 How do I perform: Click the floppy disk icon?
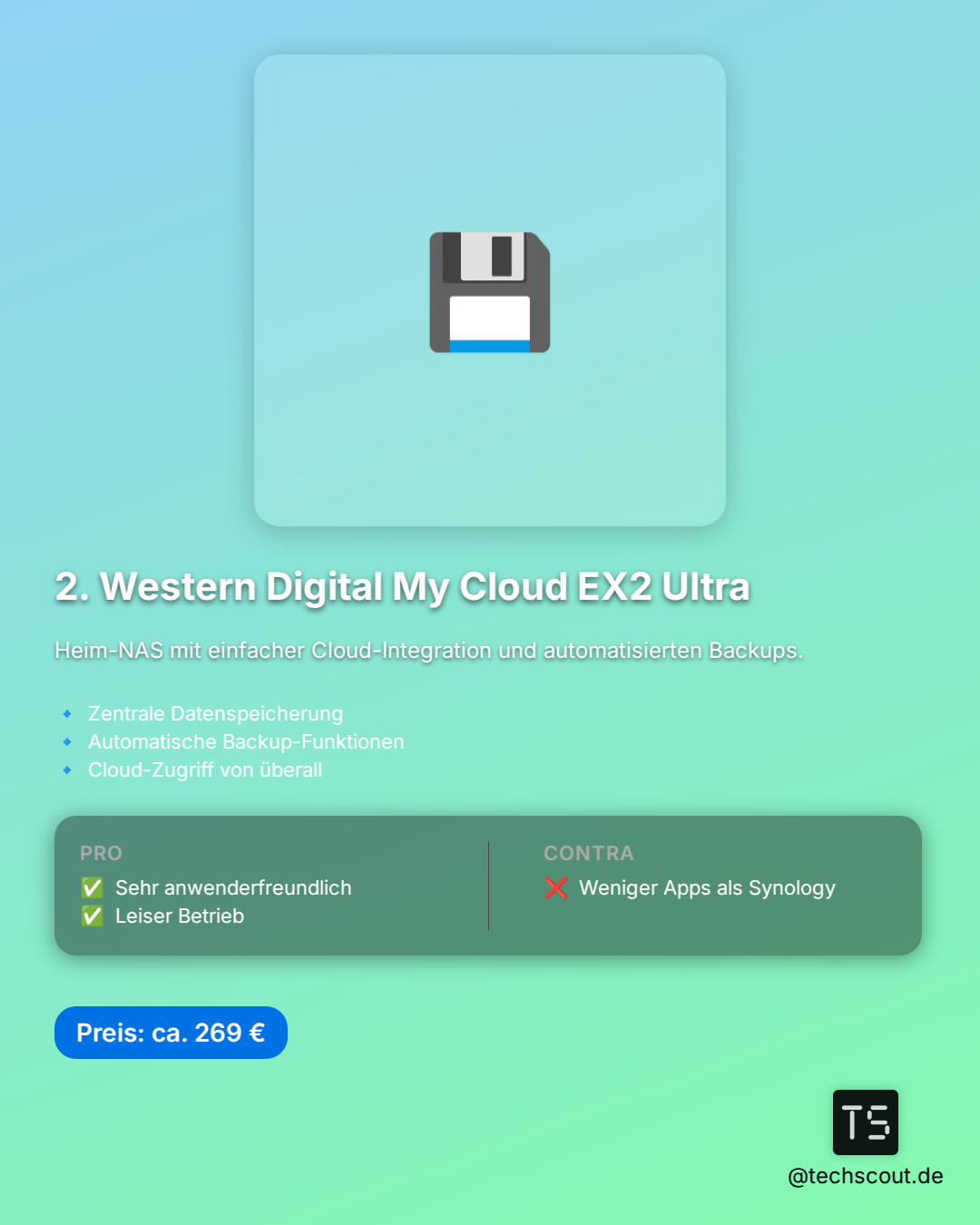tap(490, 292)
